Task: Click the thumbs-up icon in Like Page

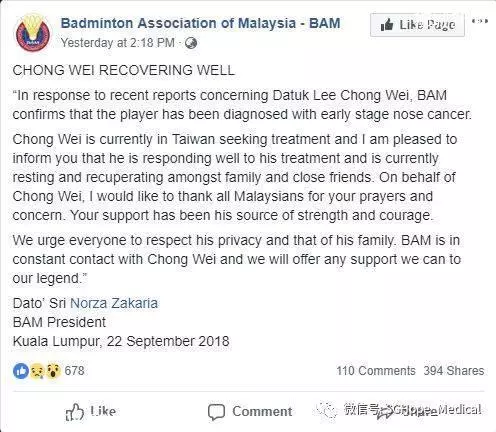Action: point(387,25)
